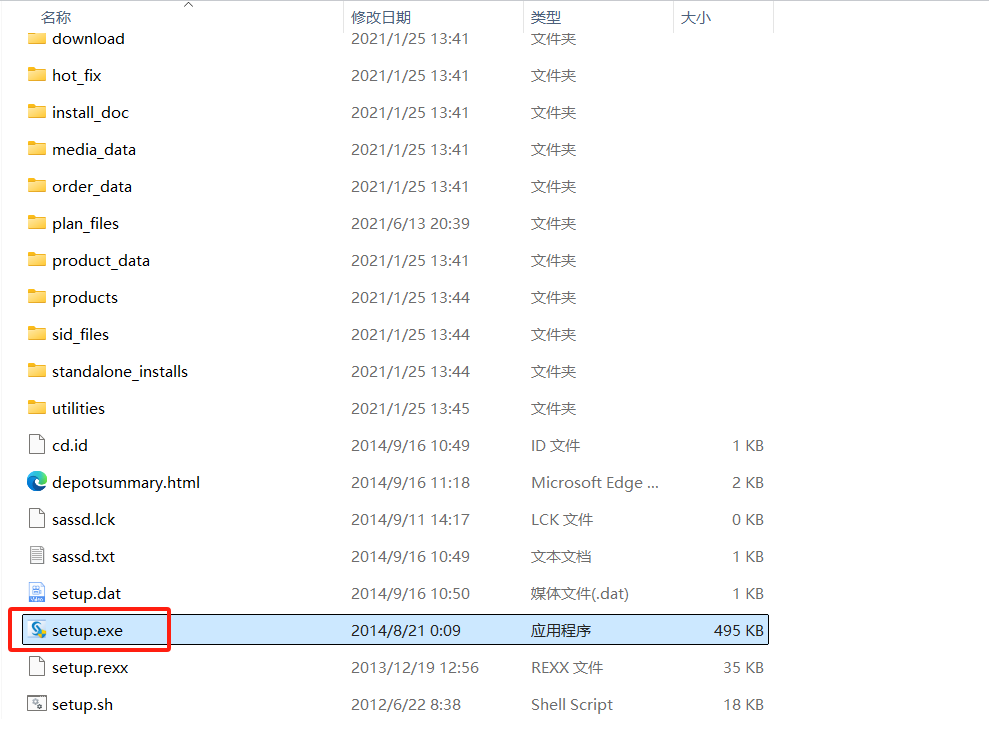Select the file name cd.id

[70, 445]
